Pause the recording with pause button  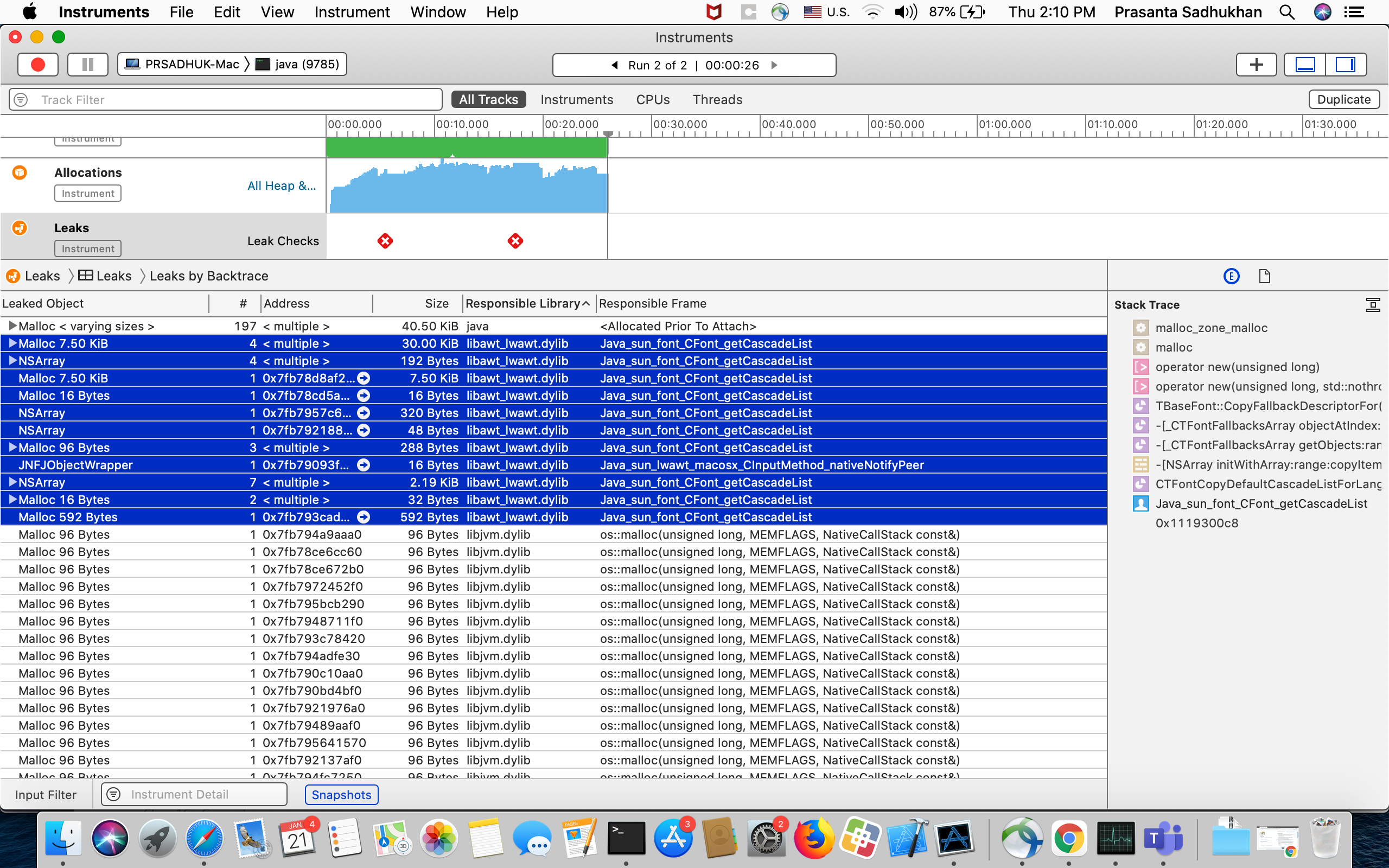click(x=87, y=65)
